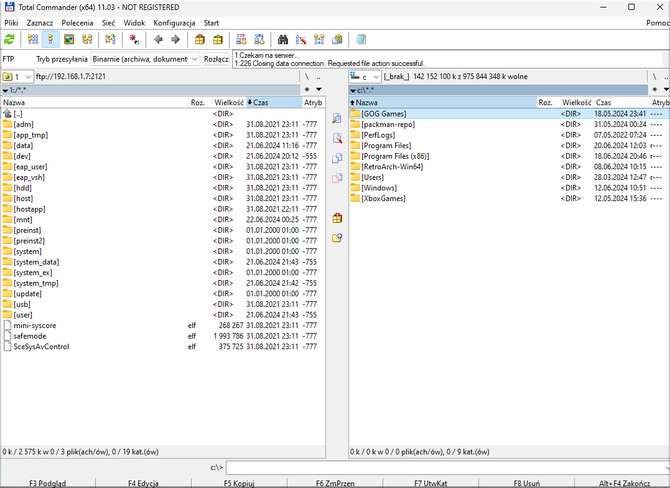Sort left panel by Czas column header
The height and width of the screenshot is (488, 670).
273,103
